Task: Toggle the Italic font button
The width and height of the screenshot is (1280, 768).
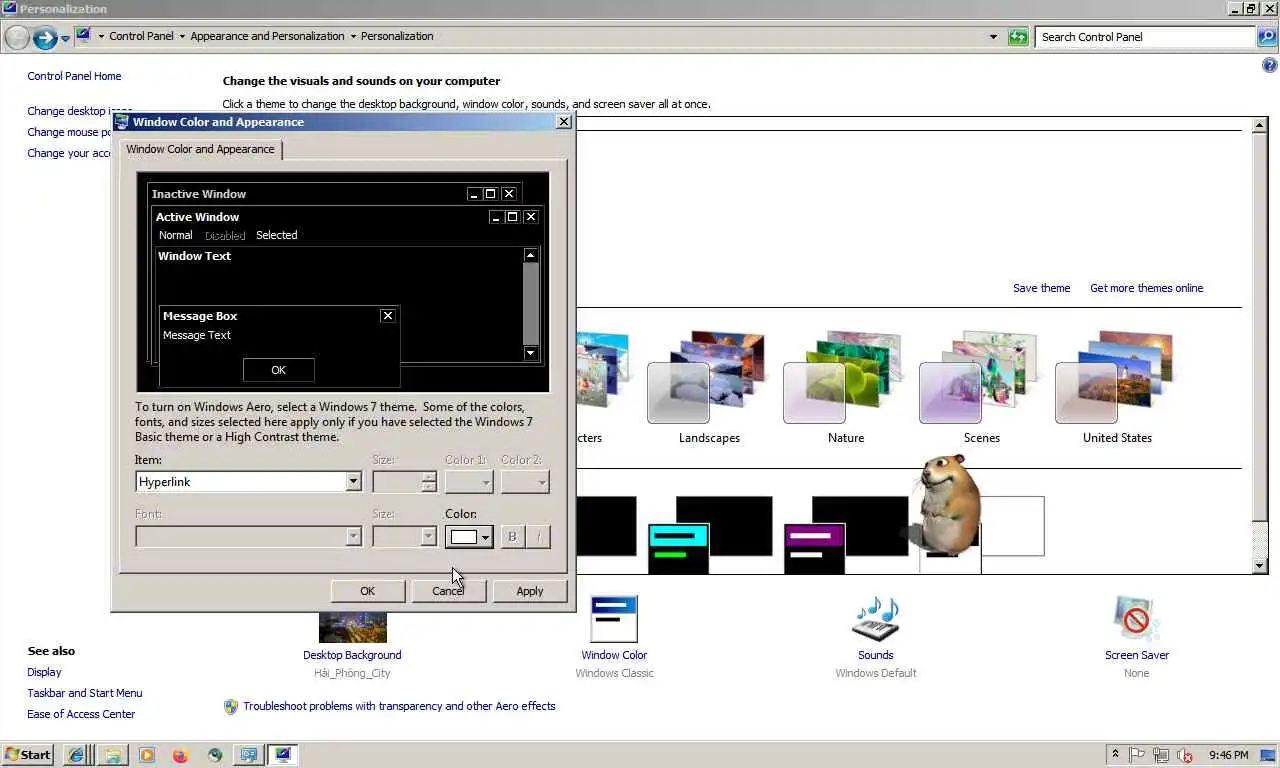Action: 538,536
